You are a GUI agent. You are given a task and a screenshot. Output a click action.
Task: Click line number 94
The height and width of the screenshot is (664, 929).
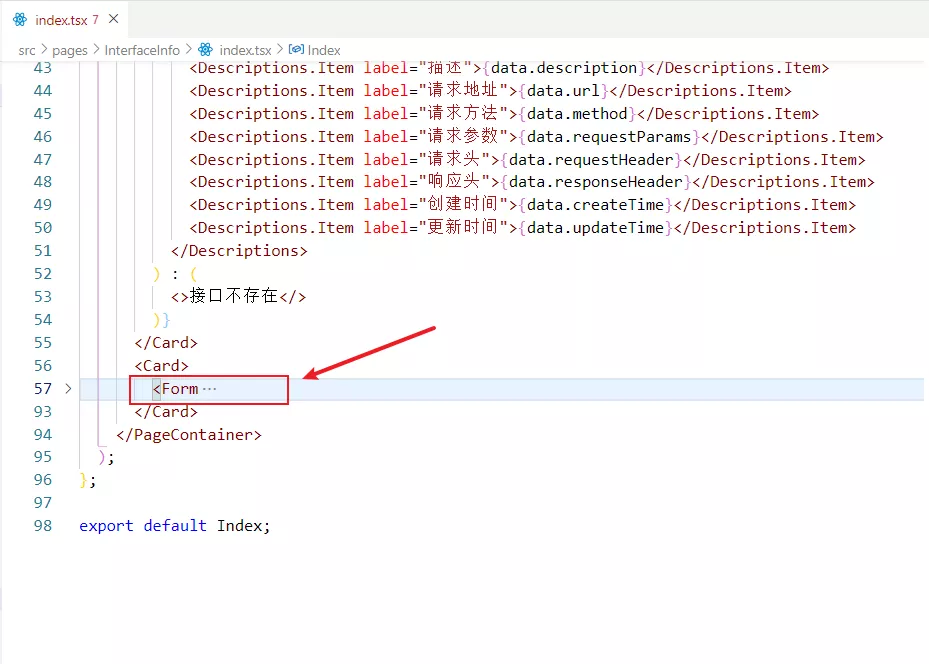[43, 435]
